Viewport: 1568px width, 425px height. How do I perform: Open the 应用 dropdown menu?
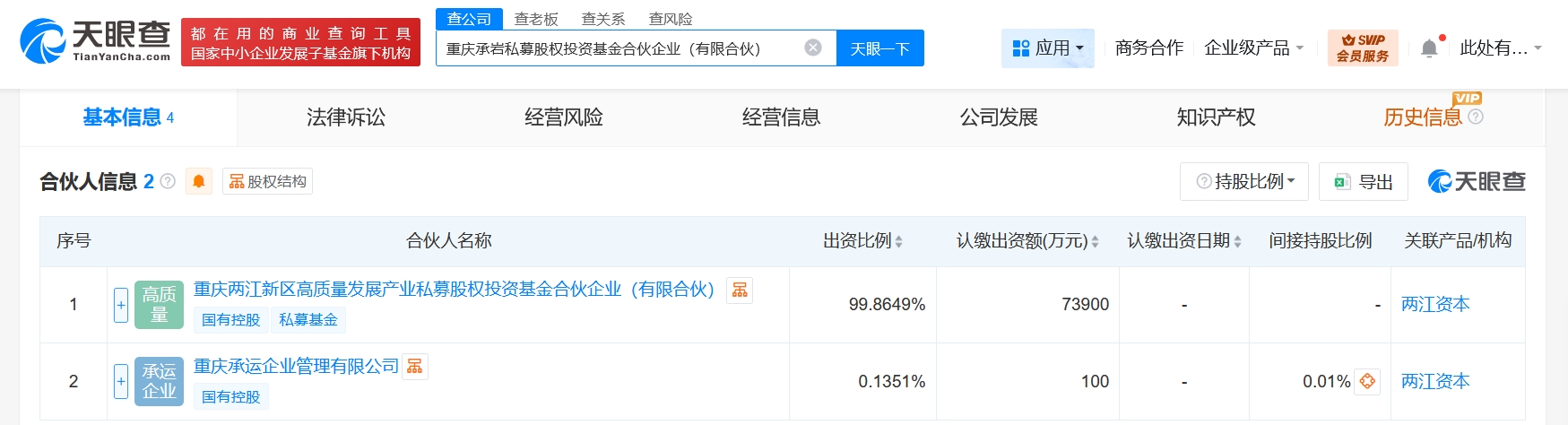coord(1047,48)
